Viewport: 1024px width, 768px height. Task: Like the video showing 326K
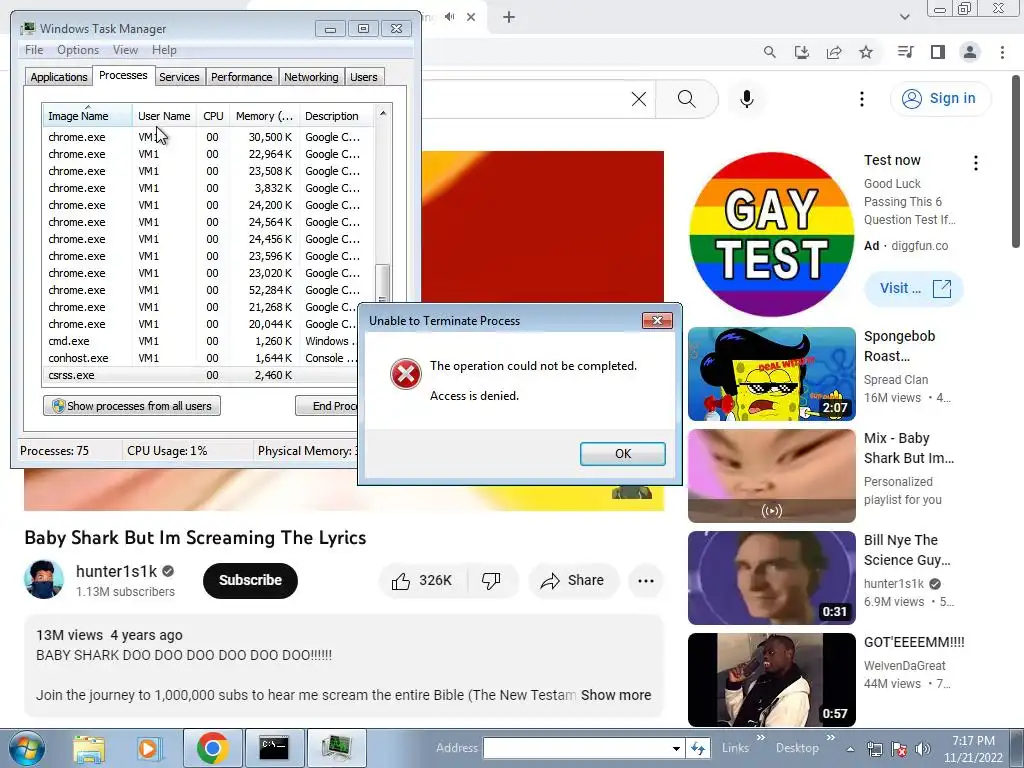[423, 581]
